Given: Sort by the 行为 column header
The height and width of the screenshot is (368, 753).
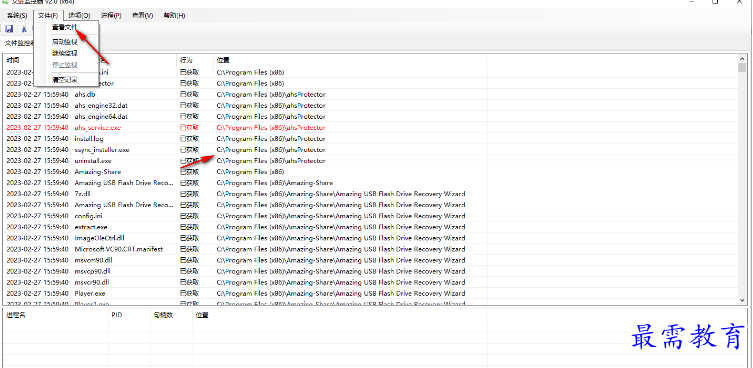Looking at the screenshot, I should point(195,60).
